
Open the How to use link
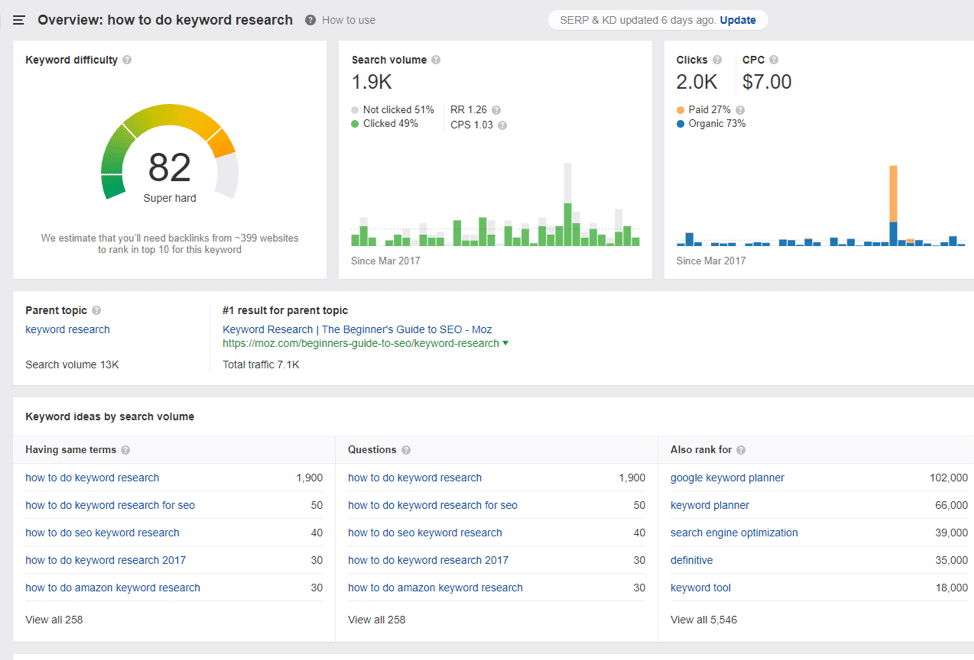(348, 20)
